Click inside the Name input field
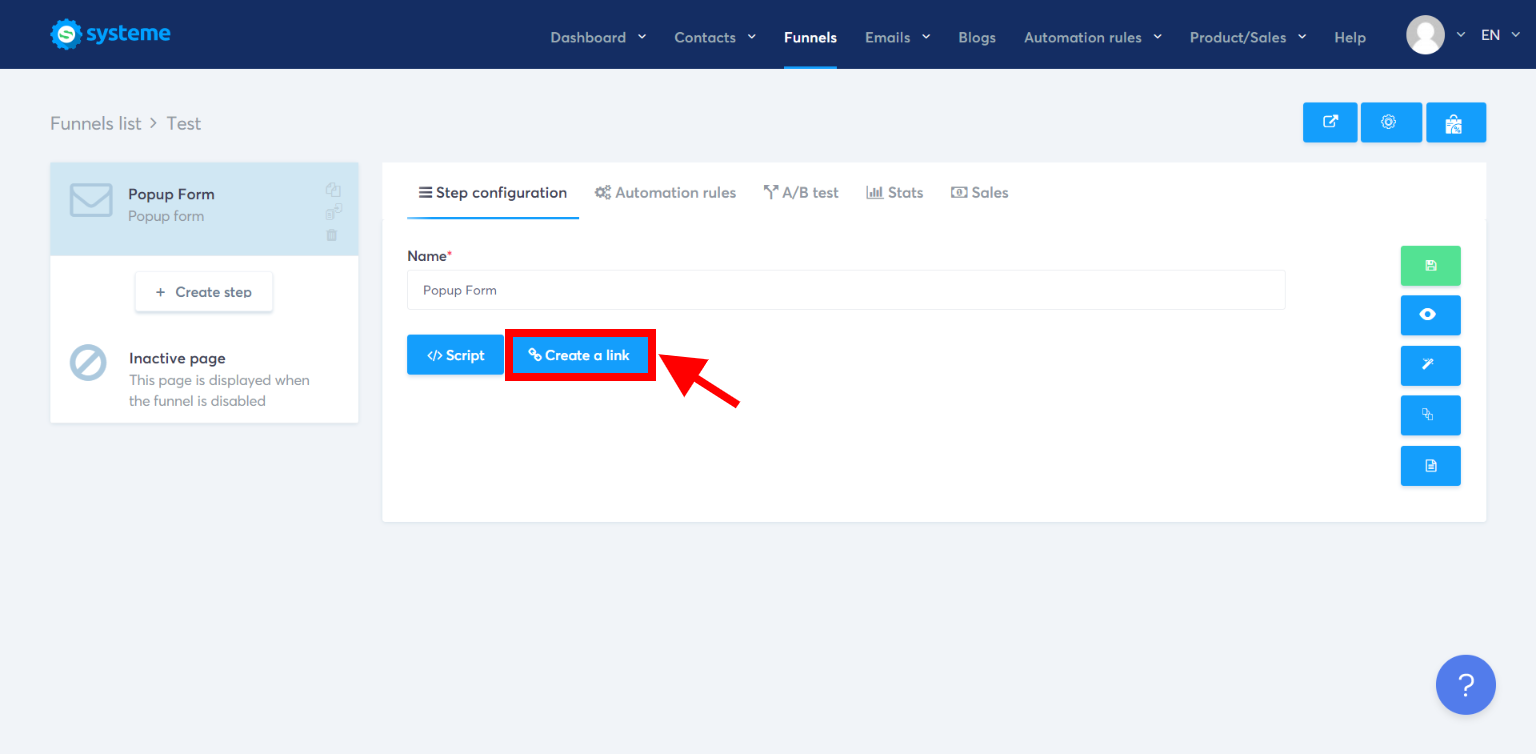The height and width of the screenshot is (754, 1536). (x=845, y=290)
